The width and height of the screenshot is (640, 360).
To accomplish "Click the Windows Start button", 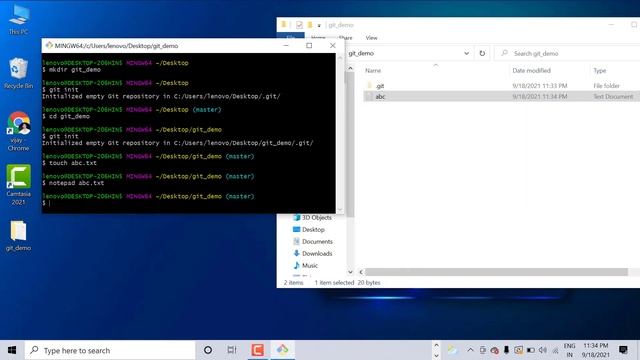I will (12, 350).
